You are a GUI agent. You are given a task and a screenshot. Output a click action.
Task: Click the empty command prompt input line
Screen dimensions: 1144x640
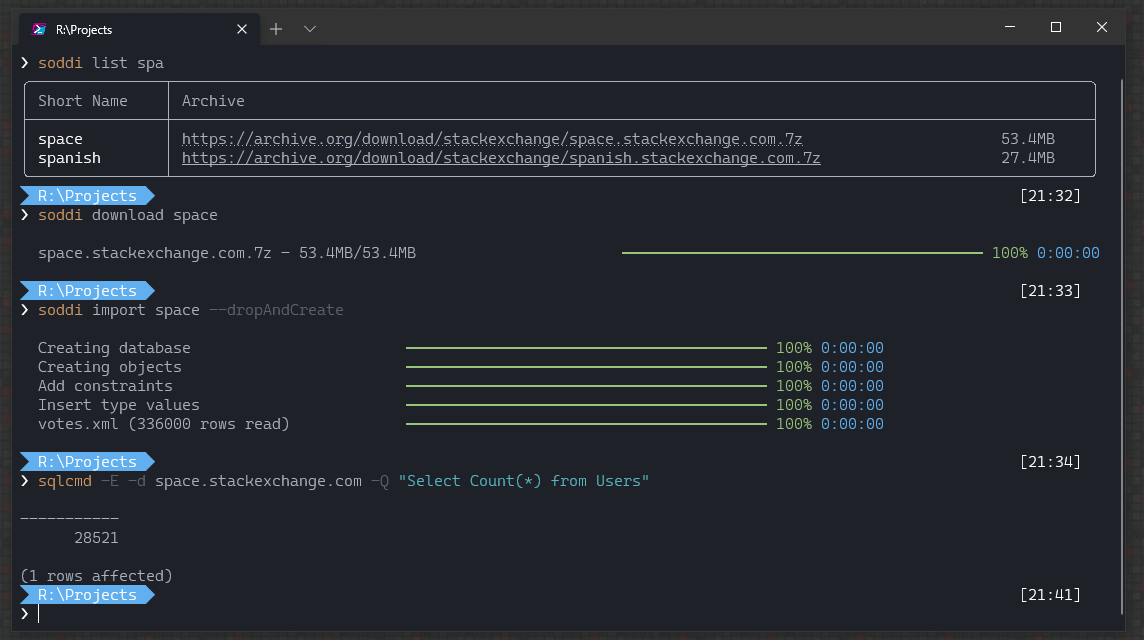[x=569, y=614]
